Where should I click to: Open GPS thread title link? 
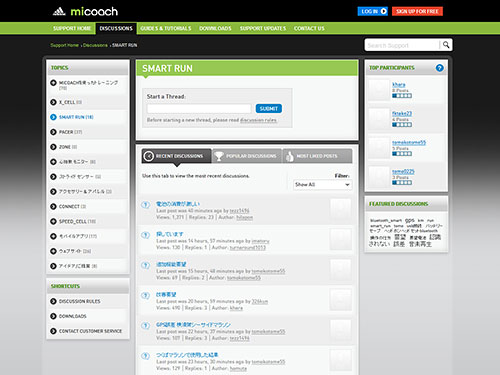click(193, 325)
